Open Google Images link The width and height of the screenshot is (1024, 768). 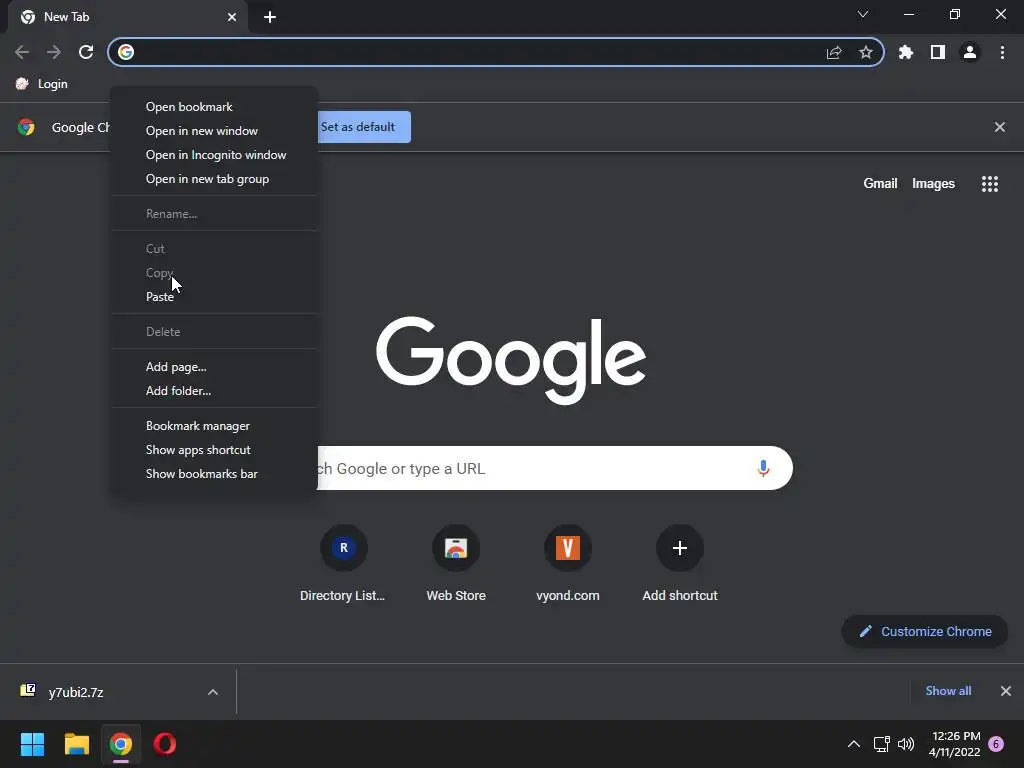933,184
